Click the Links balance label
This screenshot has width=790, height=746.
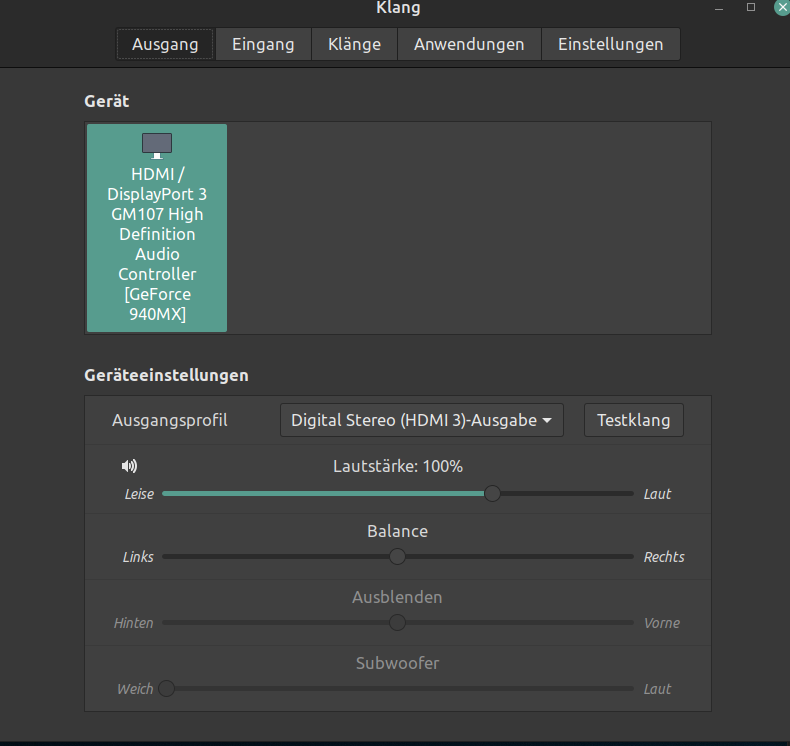(x=138, y=557)
